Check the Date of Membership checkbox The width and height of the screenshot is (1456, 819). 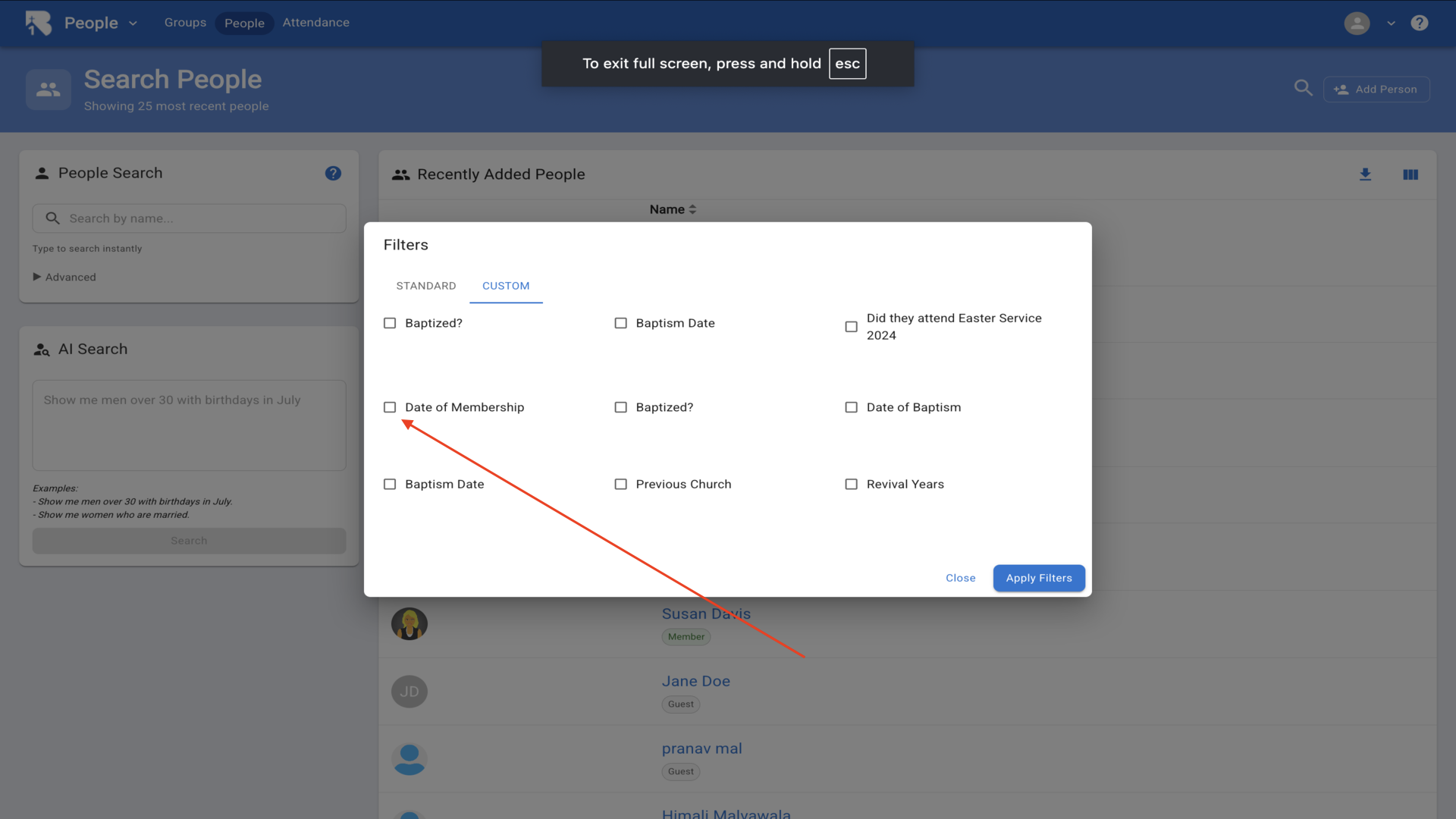pyautogui.click(x=390, y=407)
